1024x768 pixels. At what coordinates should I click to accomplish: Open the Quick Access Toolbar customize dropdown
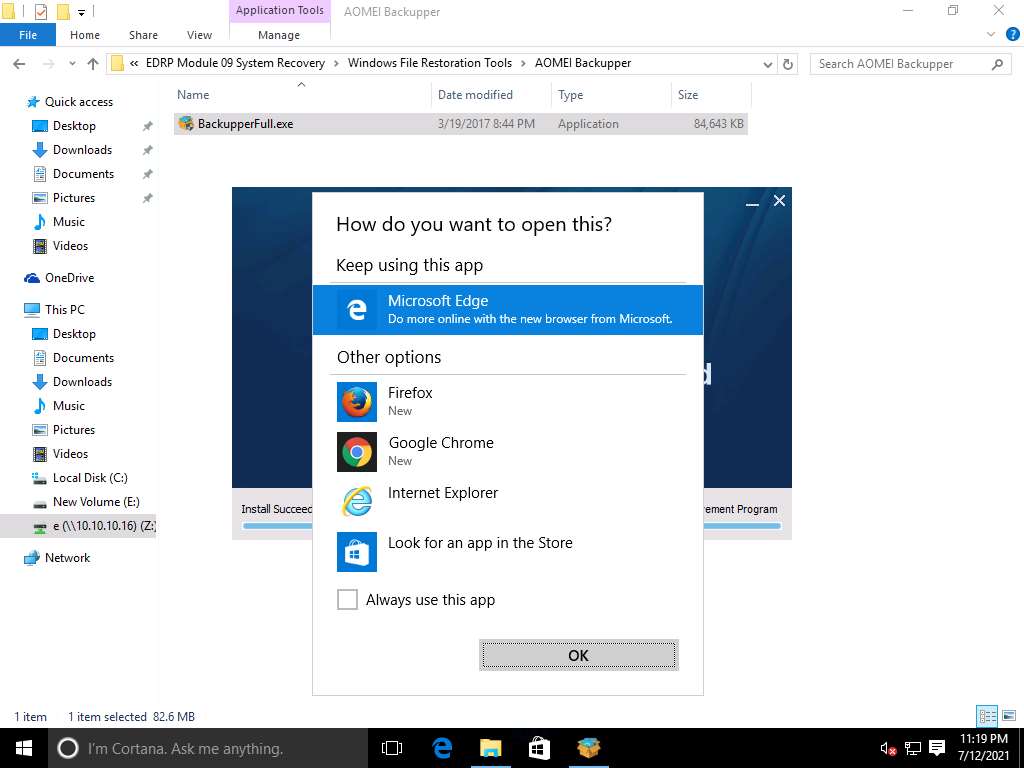click(82, 12)
